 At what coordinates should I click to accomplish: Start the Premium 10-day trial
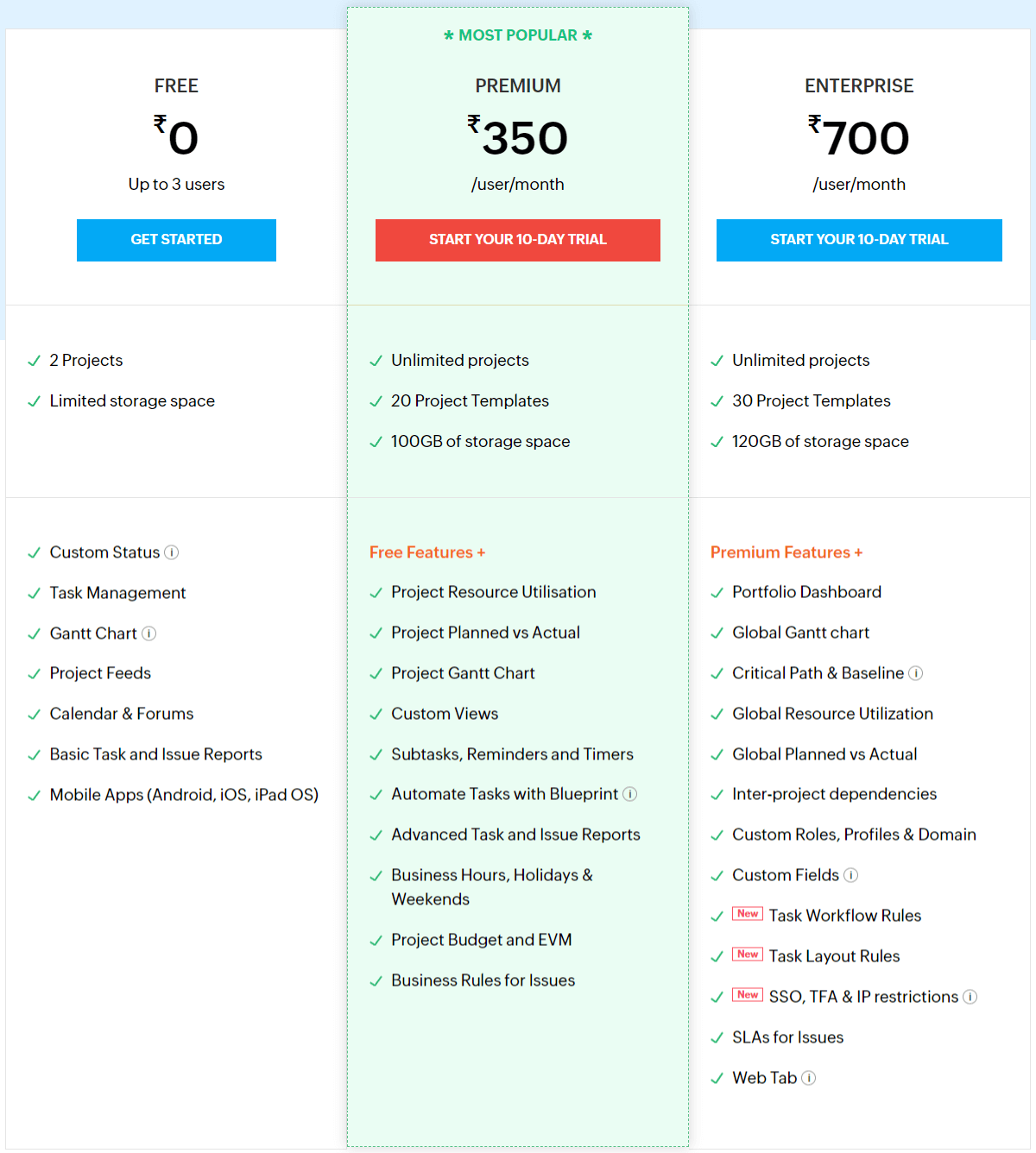coord(517,240)
